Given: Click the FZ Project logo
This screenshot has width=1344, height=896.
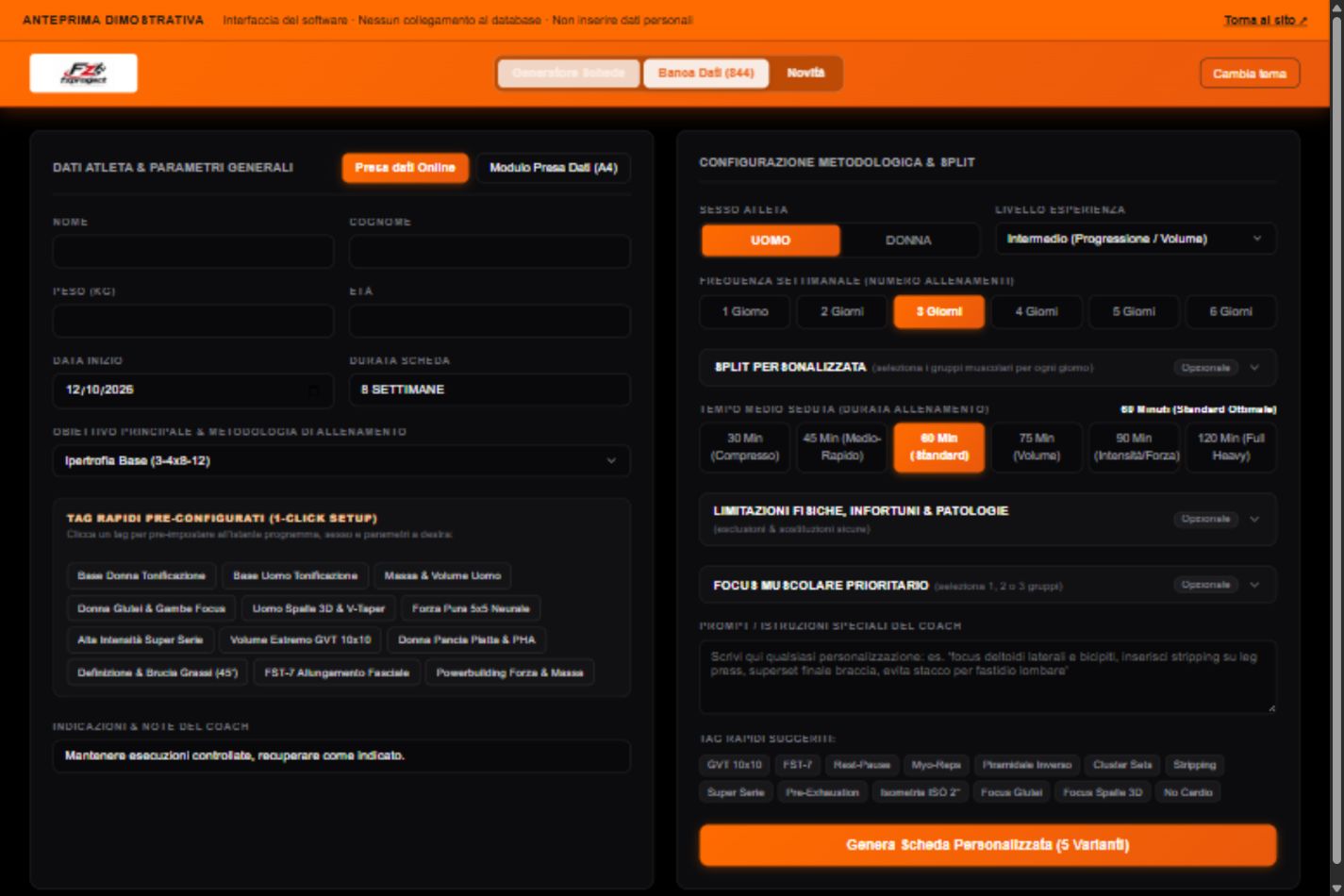Looking at the screenshot, I should pyautogui.click(x=84, y=74).
